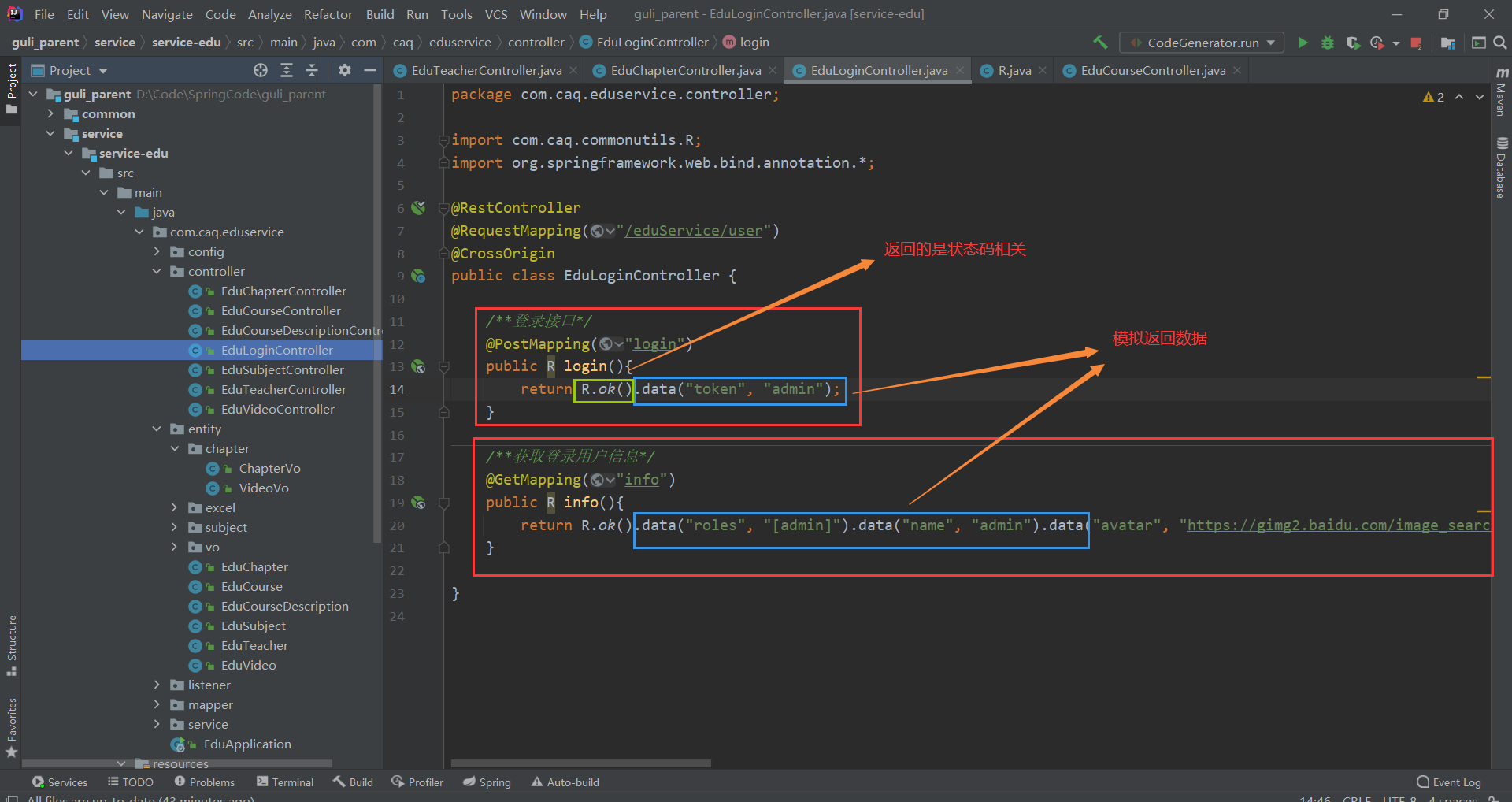Viewport: 1512px width, 802px height.
Task: Open the baidu avatar URL link
Action: pos(1338,525)
